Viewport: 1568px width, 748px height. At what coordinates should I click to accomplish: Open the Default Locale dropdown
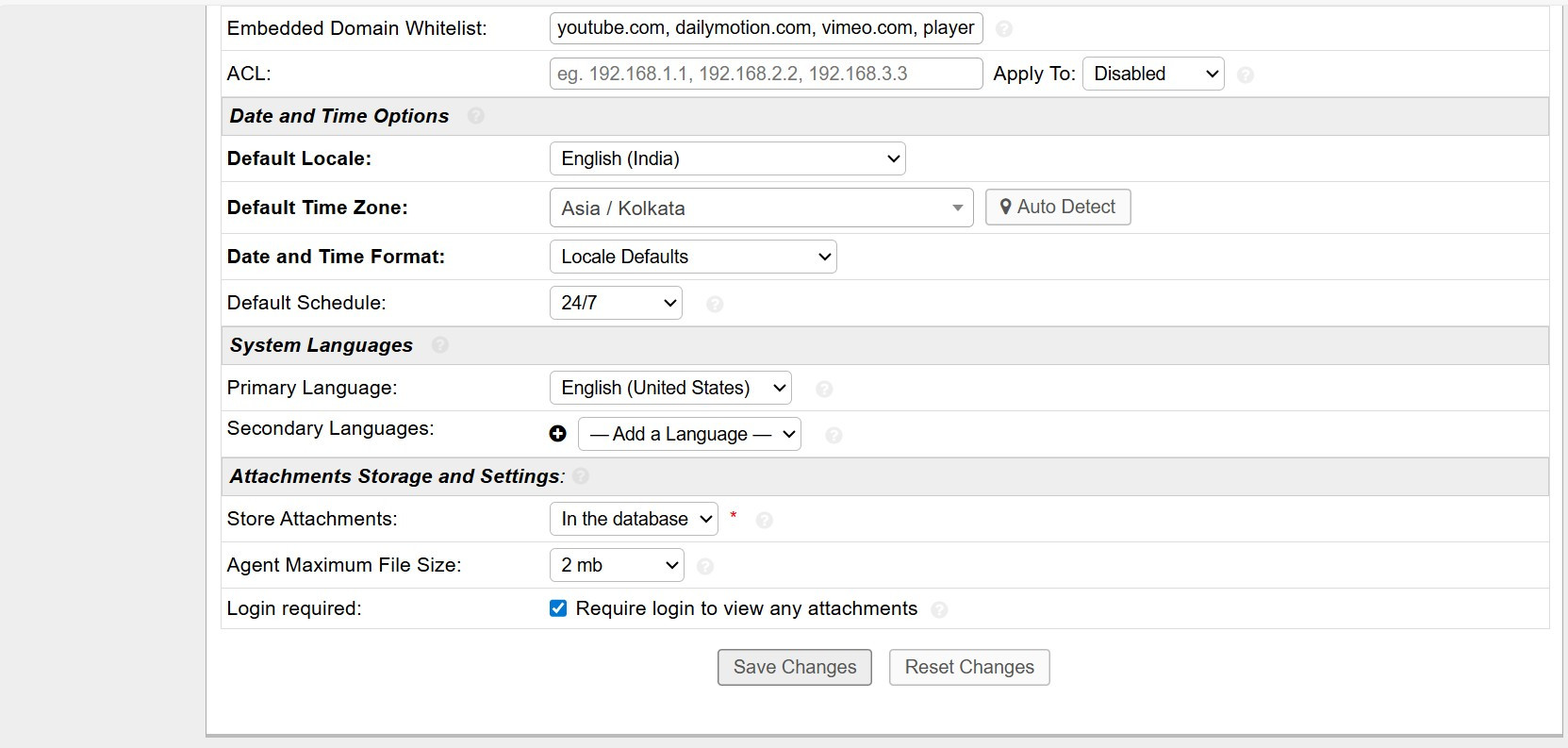pyautogui.click(x=727, y=158)
